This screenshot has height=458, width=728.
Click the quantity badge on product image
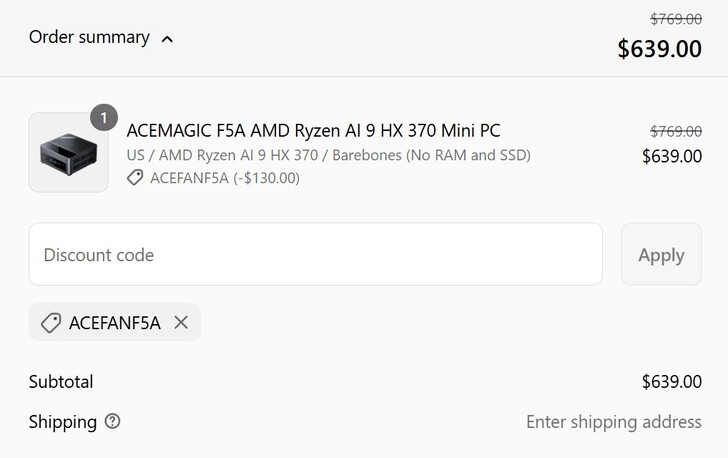(104, 118)
